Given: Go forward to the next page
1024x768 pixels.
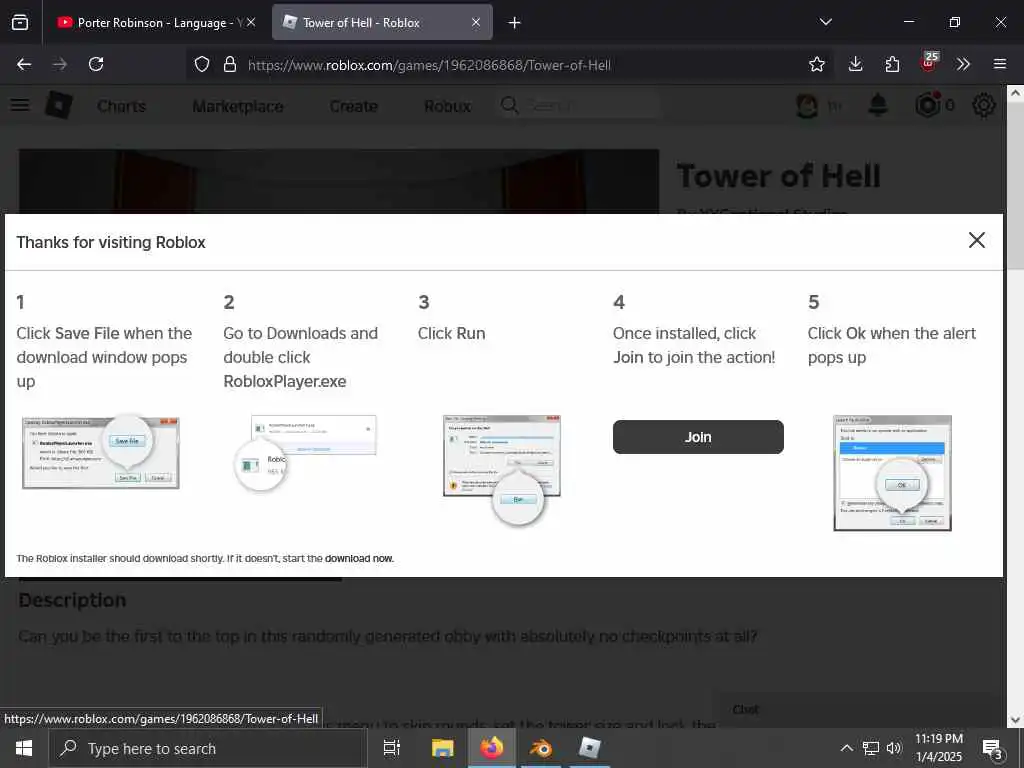Looking at the screenshot, I should point(60,64).
